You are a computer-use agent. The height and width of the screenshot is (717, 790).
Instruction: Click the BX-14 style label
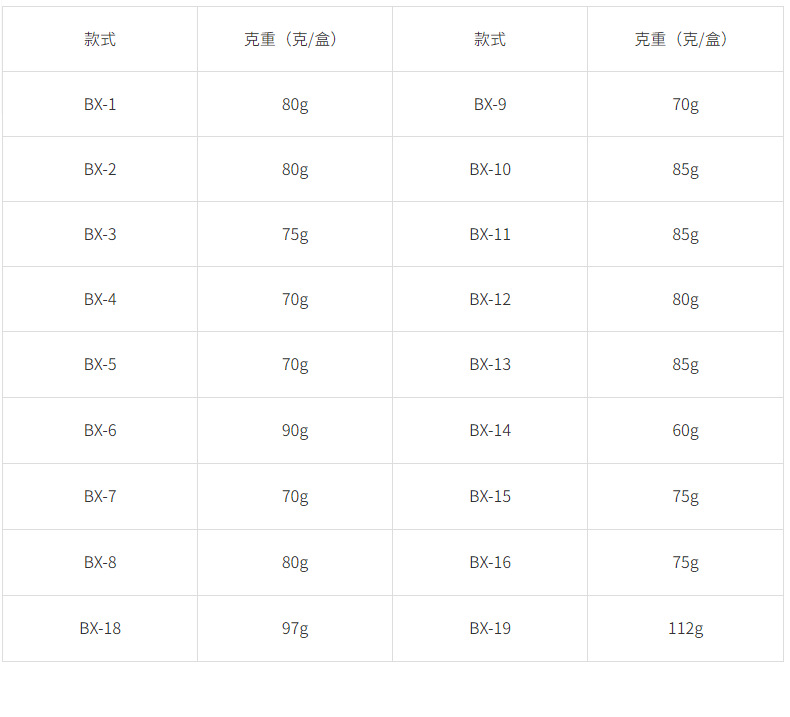(x=490, y=430)
